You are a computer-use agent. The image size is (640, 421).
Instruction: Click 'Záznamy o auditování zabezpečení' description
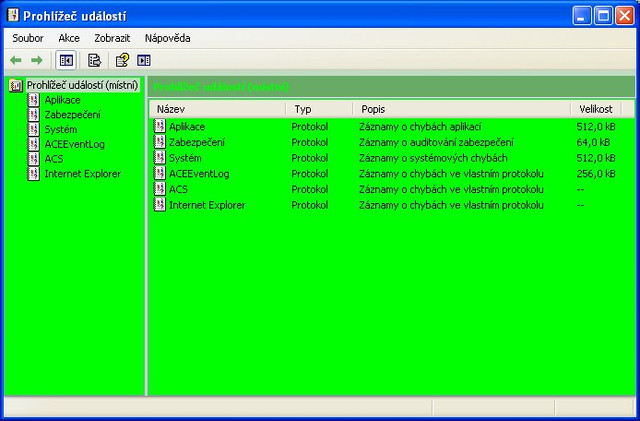click(436, 142)
